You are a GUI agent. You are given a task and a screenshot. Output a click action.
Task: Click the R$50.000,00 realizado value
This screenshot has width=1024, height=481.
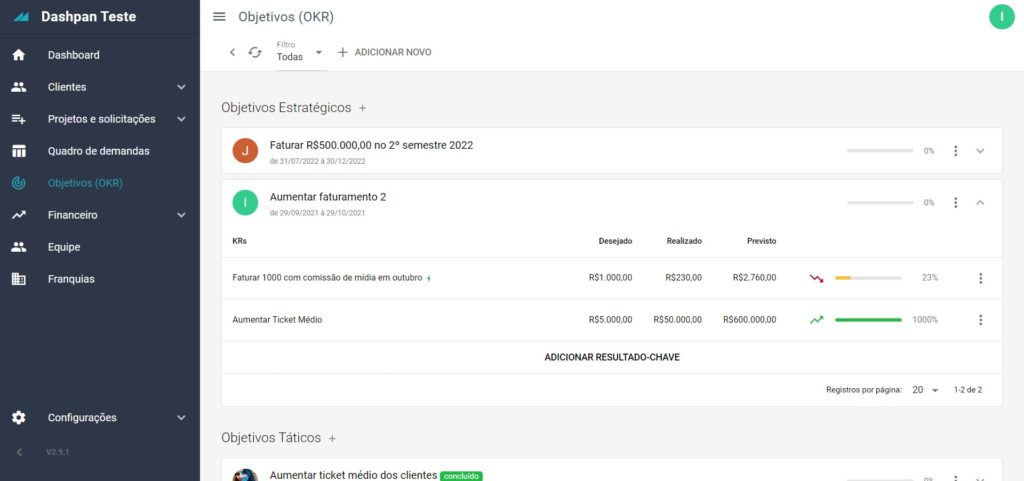678,320
